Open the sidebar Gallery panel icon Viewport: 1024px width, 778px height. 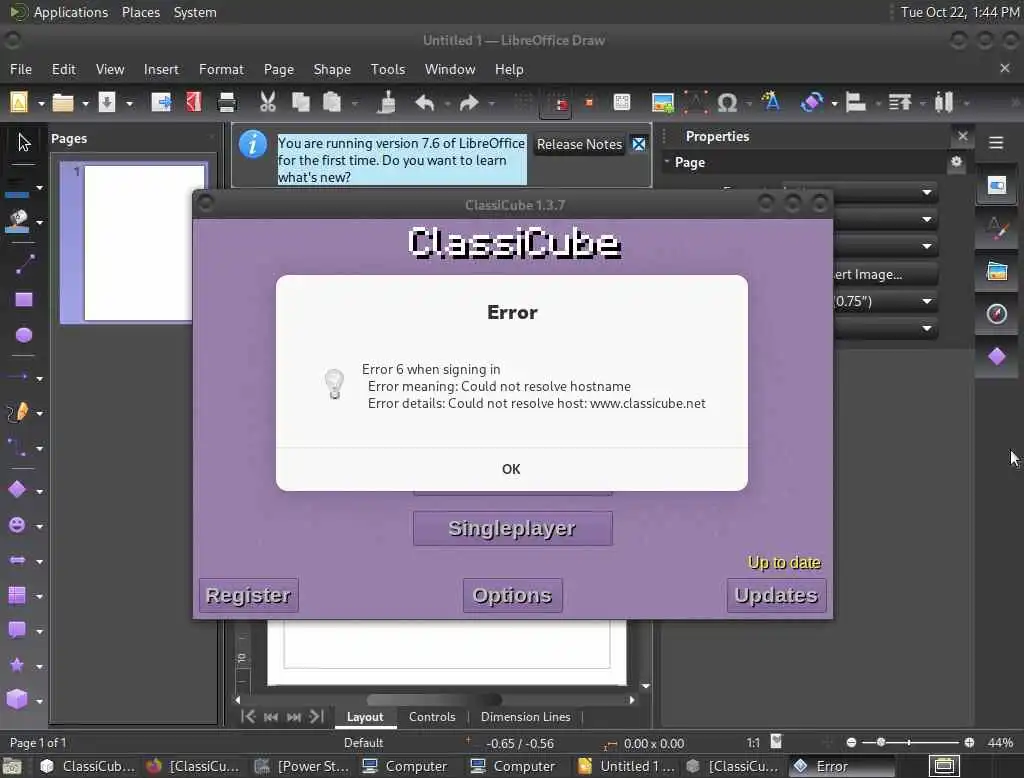[997, 271]
